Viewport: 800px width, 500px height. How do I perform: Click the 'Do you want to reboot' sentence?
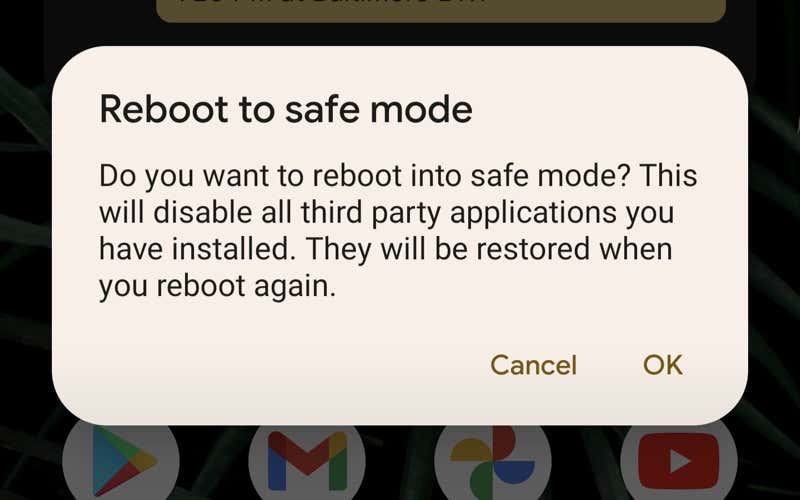(x=252, y=176)
